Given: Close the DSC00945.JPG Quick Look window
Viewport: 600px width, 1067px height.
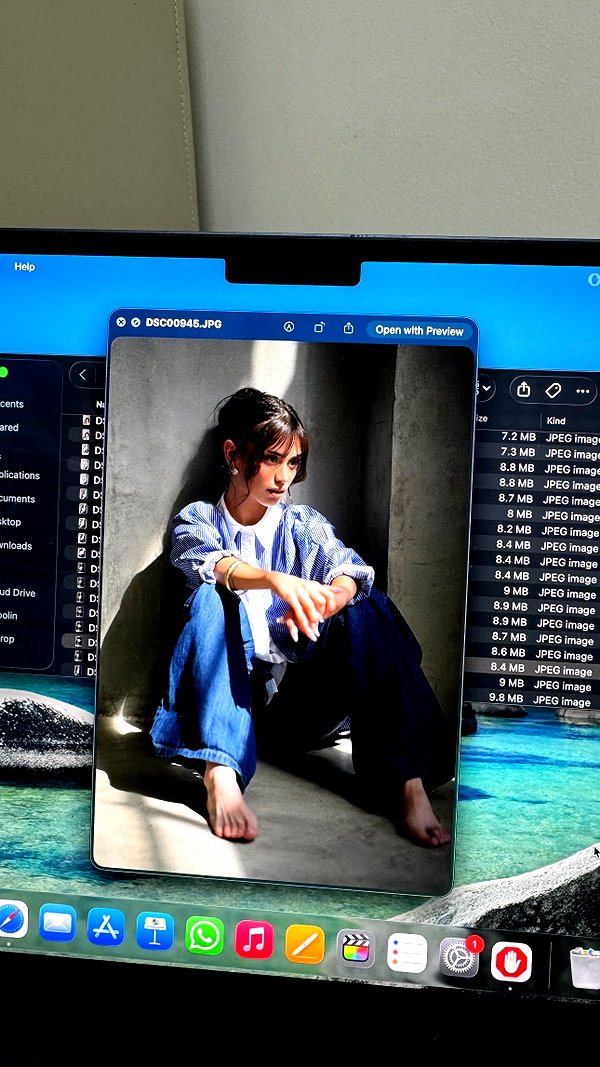Looking at the screenshot, I should click(x=121, y=322).
